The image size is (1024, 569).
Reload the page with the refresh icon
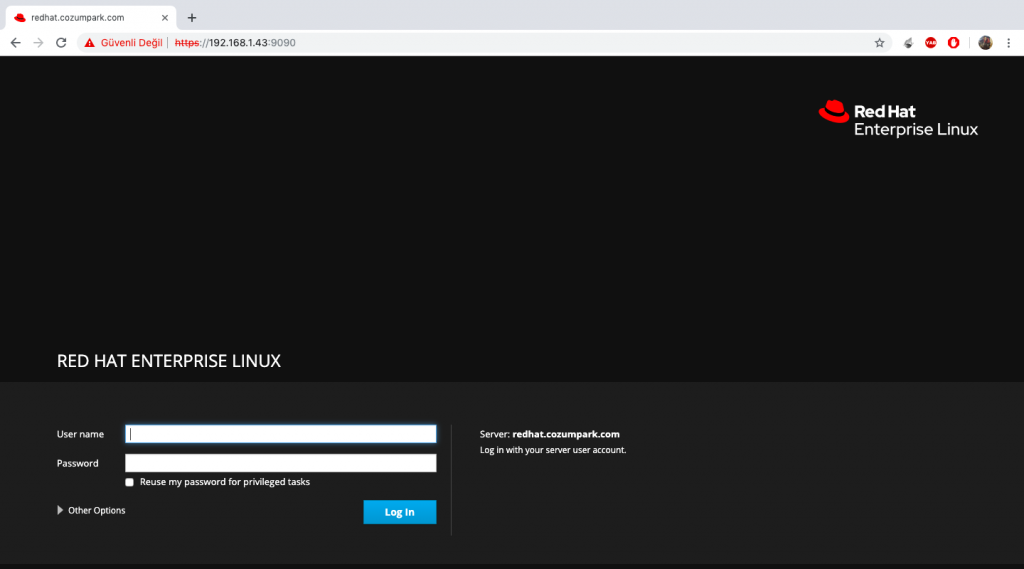click(x=61, y=42)
